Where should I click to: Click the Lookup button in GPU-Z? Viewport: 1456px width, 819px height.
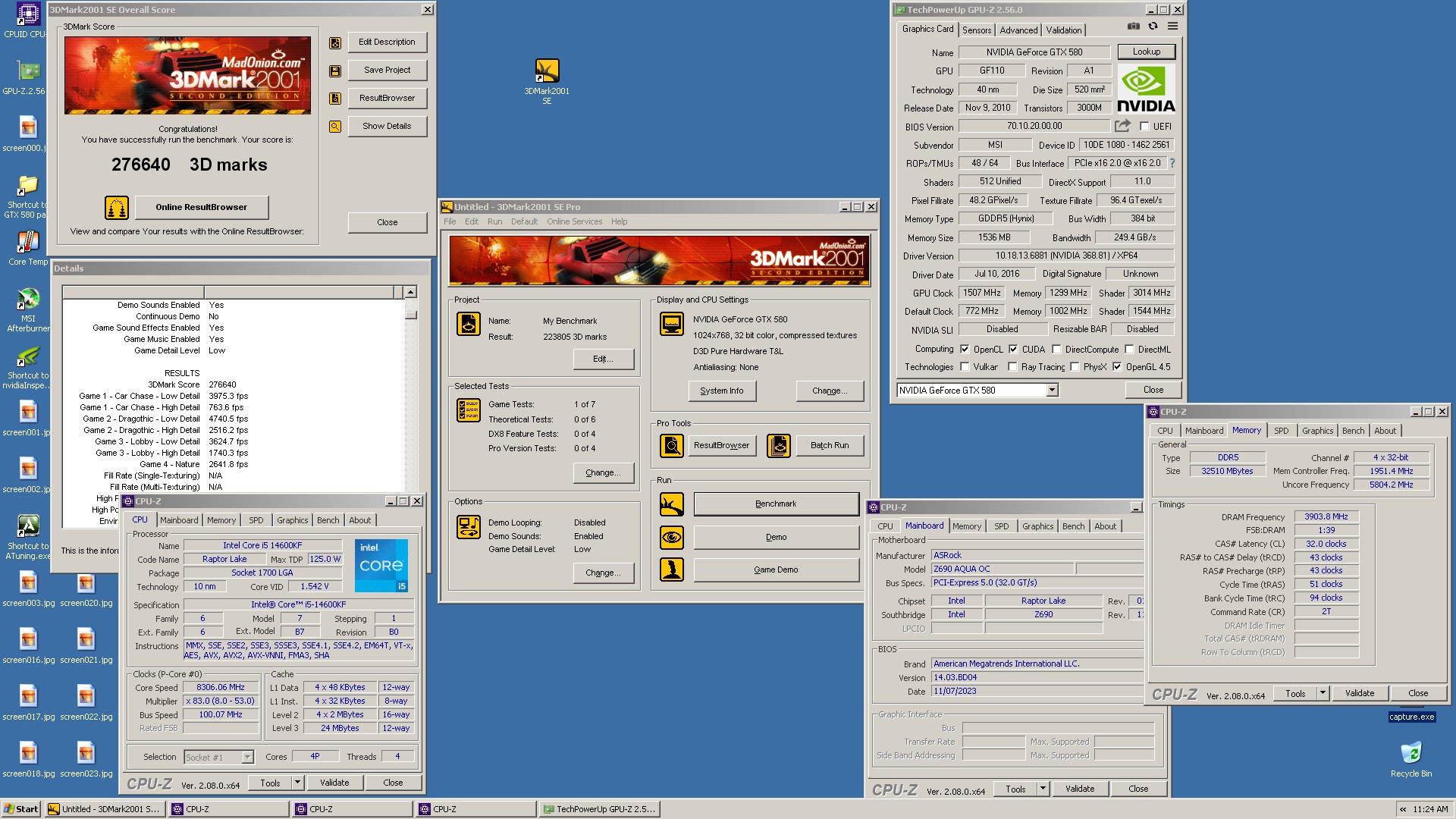click(x=1146, y=52)
